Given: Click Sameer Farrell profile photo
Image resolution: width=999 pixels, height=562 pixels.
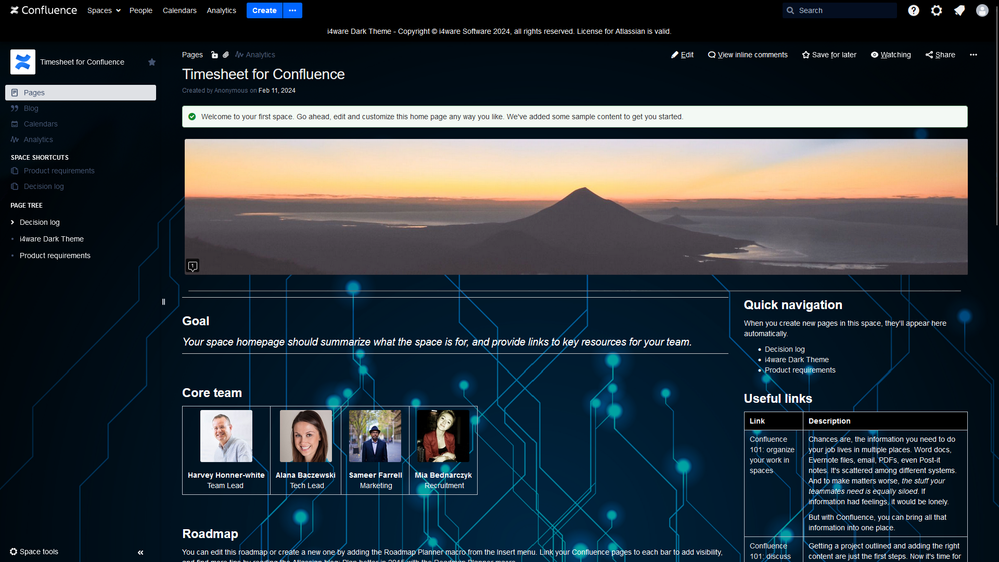Looking at the screenshot, I should click(375, 436).
